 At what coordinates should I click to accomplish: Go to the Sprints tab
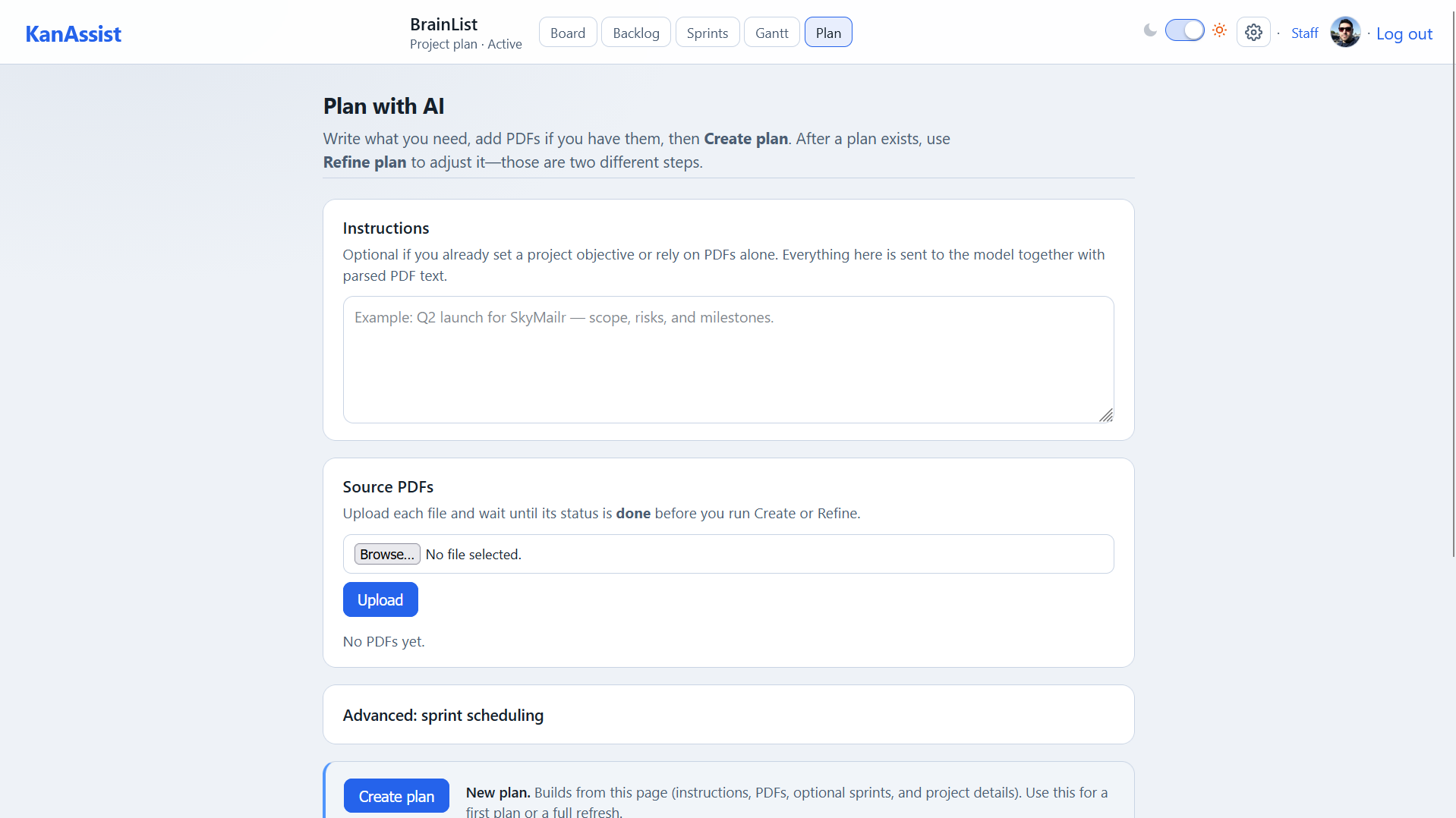coord(708,33)
